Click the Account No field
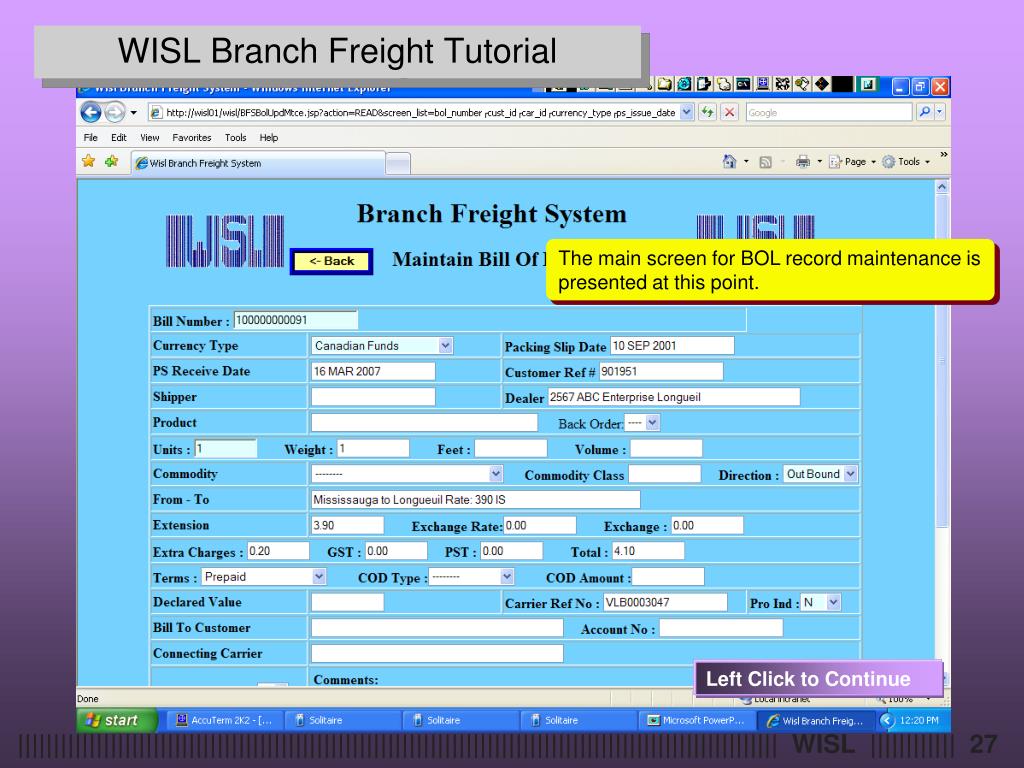 click(x=721, y=628)
